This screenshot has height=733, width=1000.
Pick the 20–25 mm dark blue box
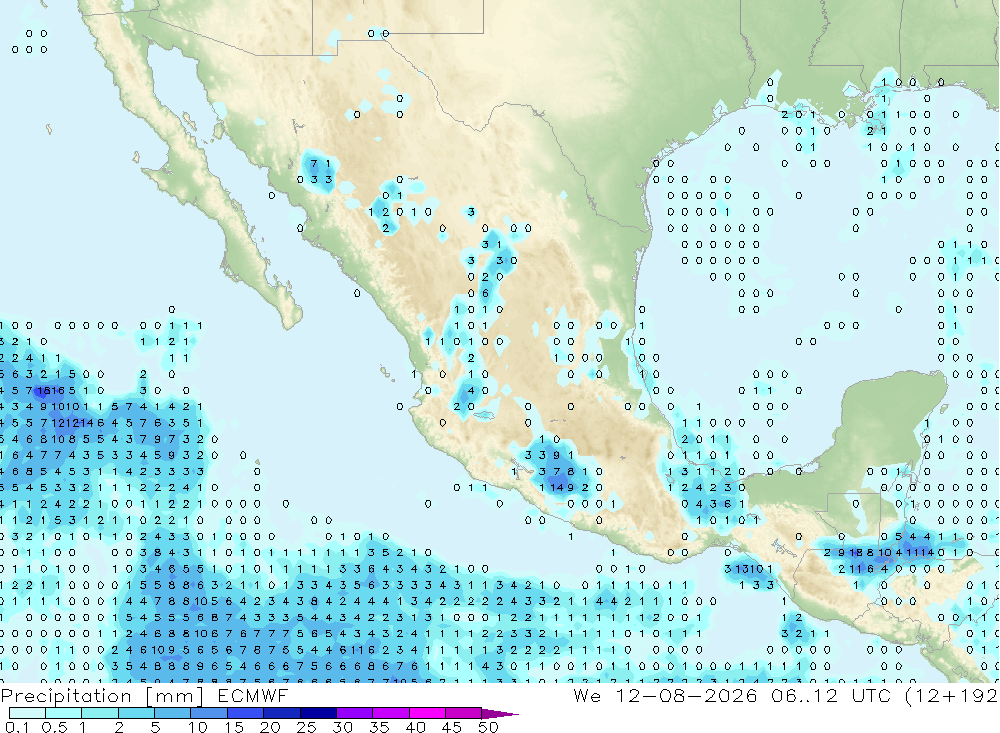pyautogui.click(x=281, y=713)
